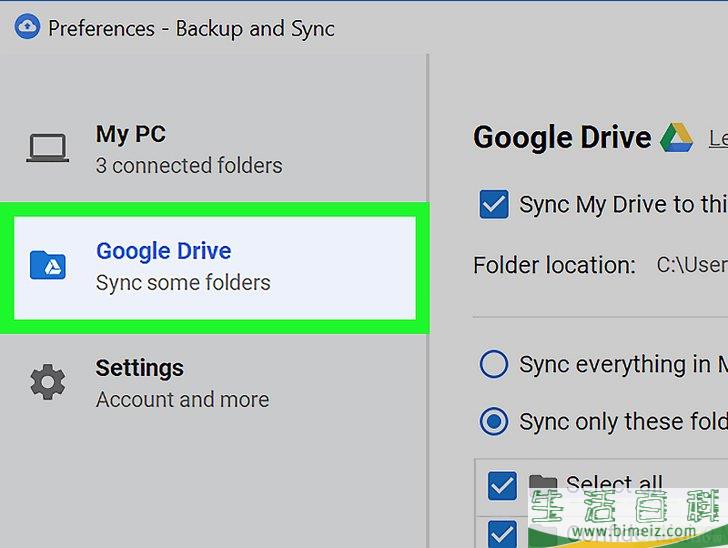The width and height of the screenshot is (728, 548).
Task: Choose Sync everything in My Drive
Action: (494, 364)
